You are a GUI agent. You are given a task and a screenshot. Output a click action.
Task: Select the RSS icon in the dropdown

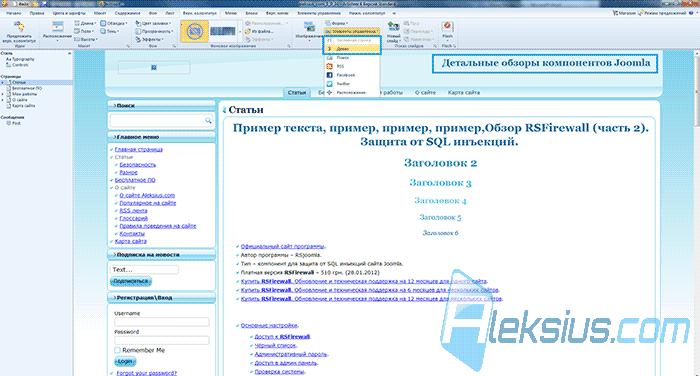point(329,66)
